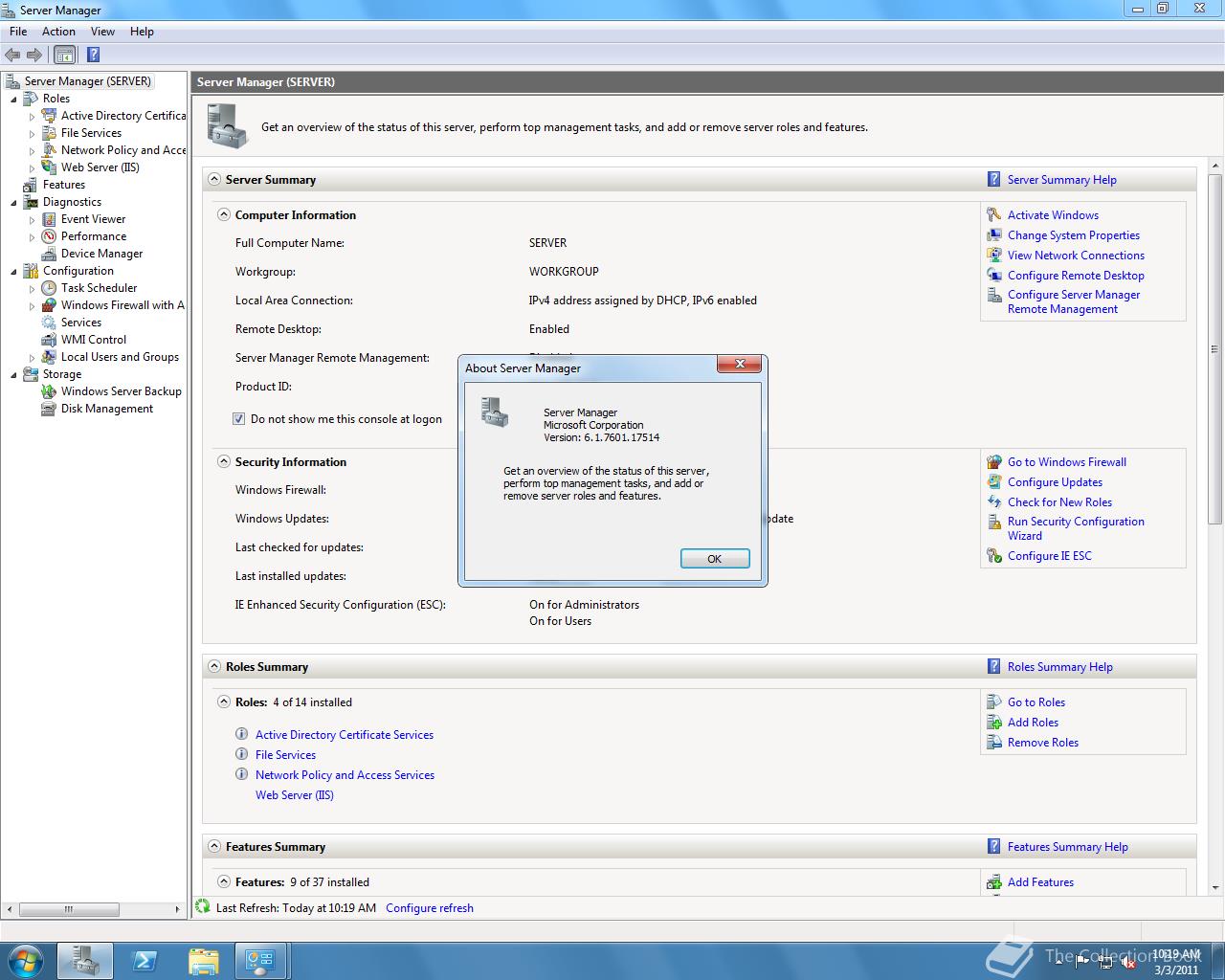Open the Change System Properties link
This screenshot has width=1225, height=980.
tap(1074, 235)
